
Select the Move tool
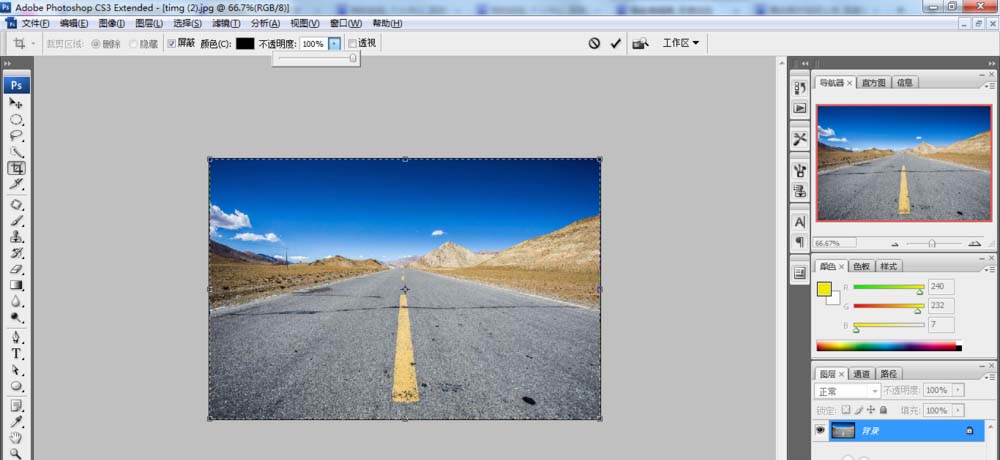coord(17,103)
